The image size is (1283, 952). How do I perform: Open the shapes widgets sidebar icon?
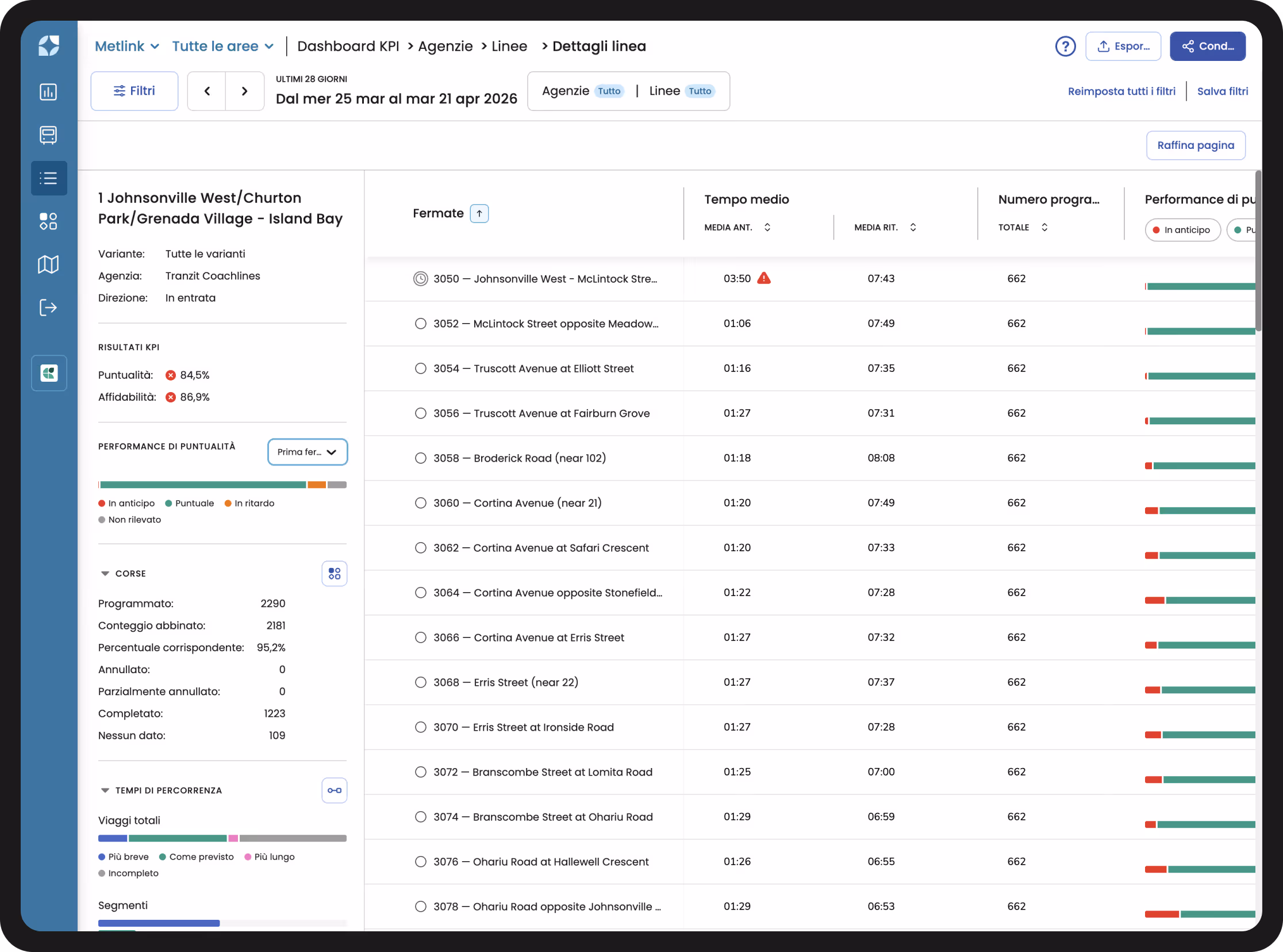[x=49, y=221]
